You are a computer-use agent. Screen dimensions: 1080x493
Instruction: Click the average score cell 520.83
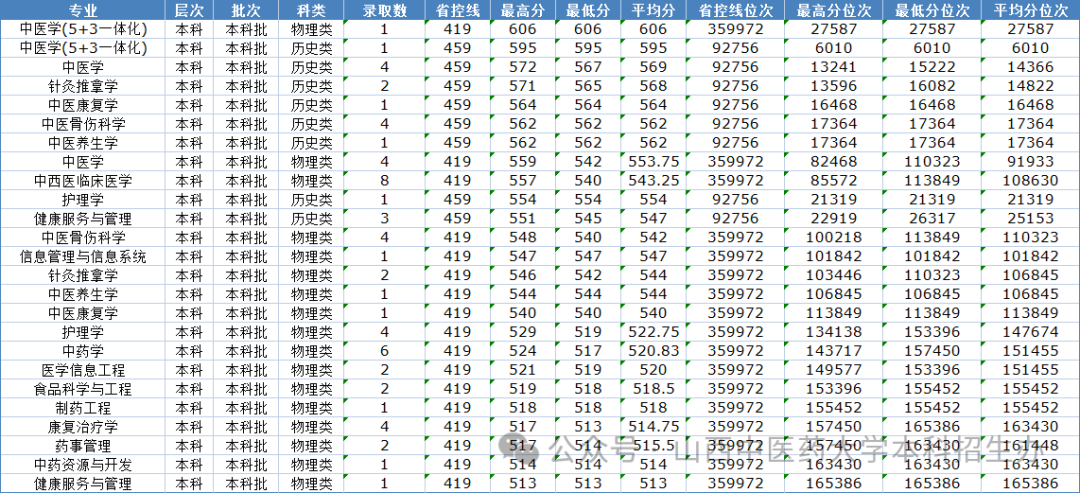click(653, 351)
